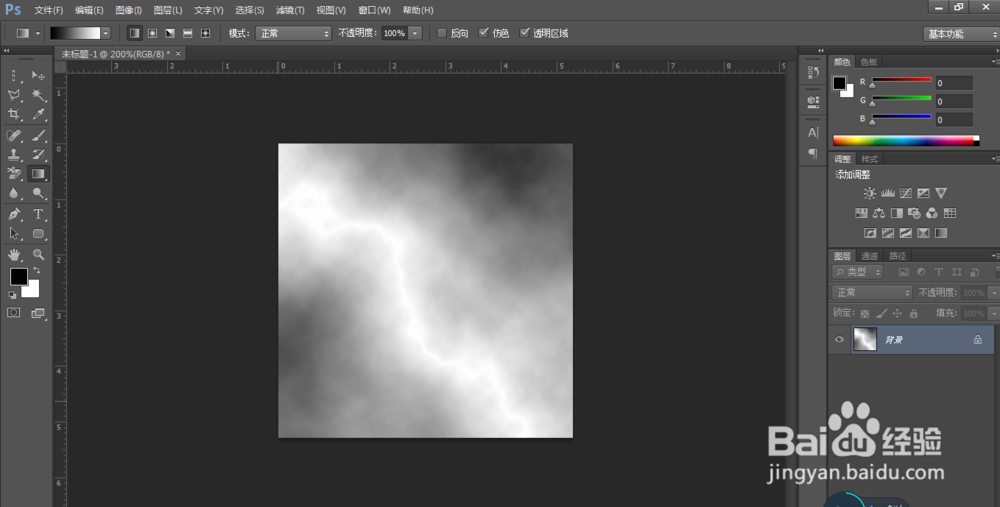Reset default foreground and background colors
Image resolution: width=1000 pixels, height=507 pixels.
click(x=12, y=295)
